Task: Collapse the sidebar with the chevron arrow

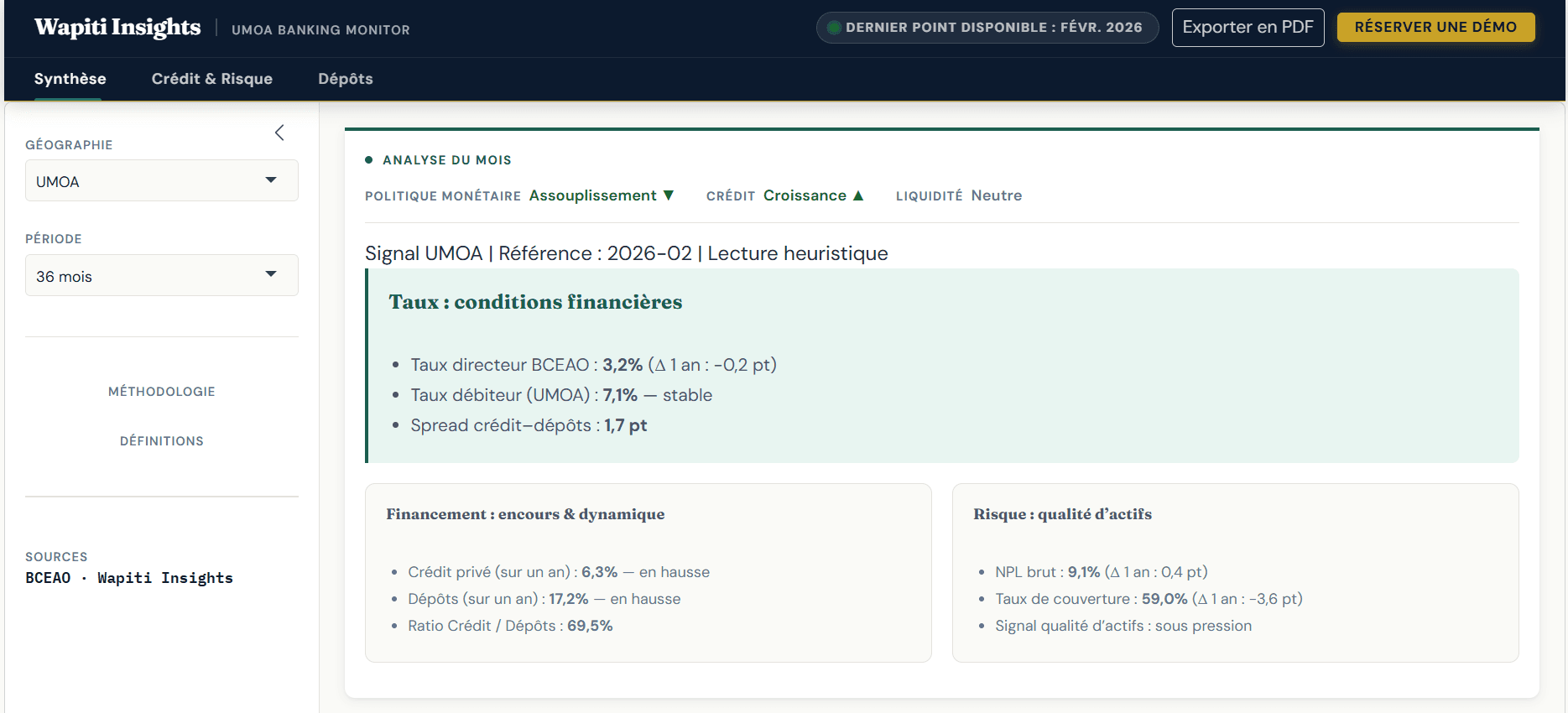Action: pos(279,133)
